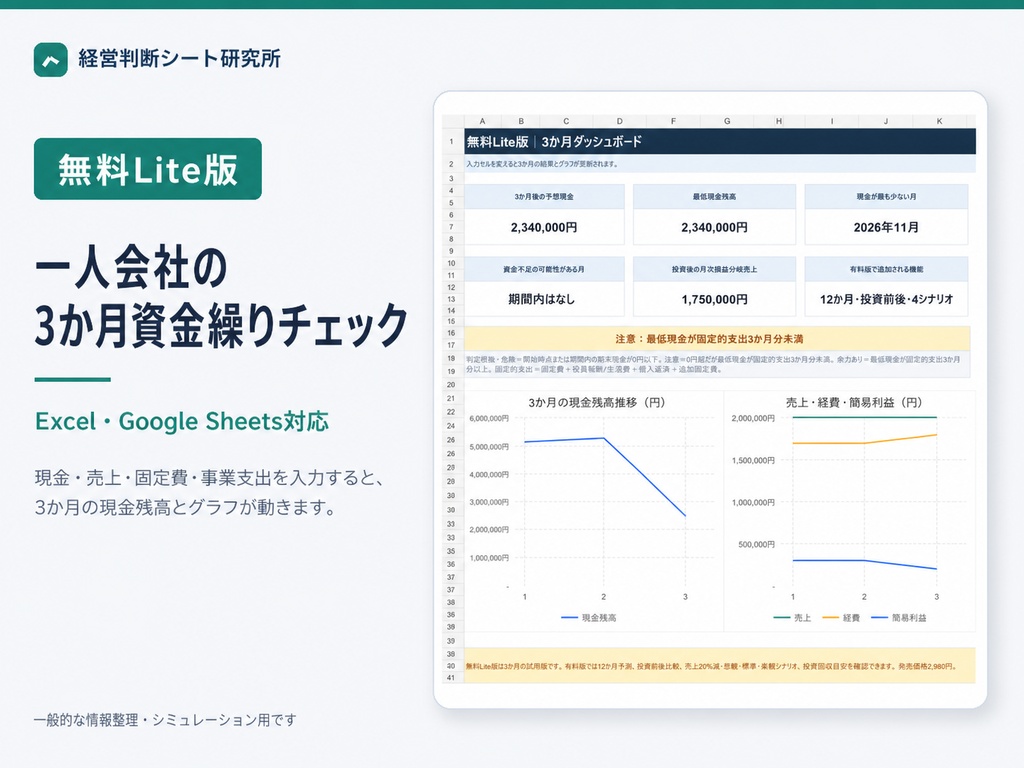Select column header K in the spreadsheet

(939, 121)
